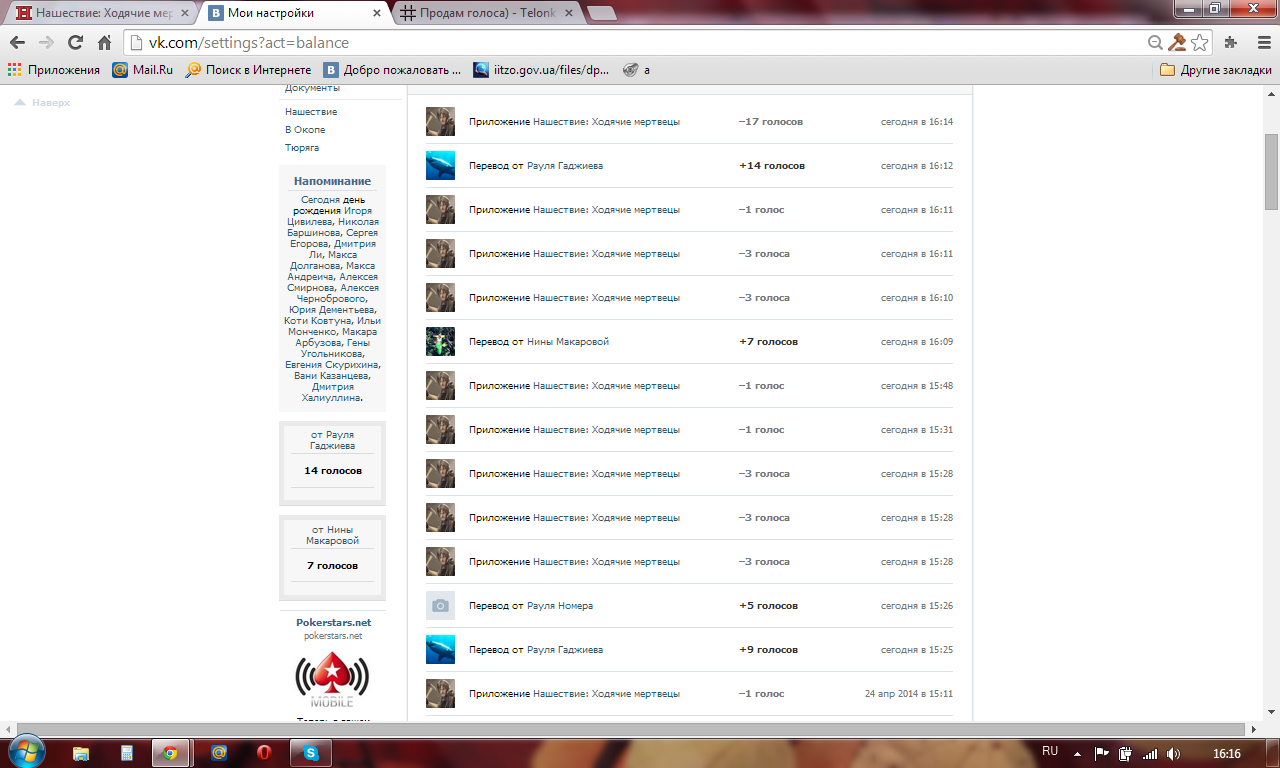
Task: Launch Skype from the taskbar
Action: click(310, 753)
